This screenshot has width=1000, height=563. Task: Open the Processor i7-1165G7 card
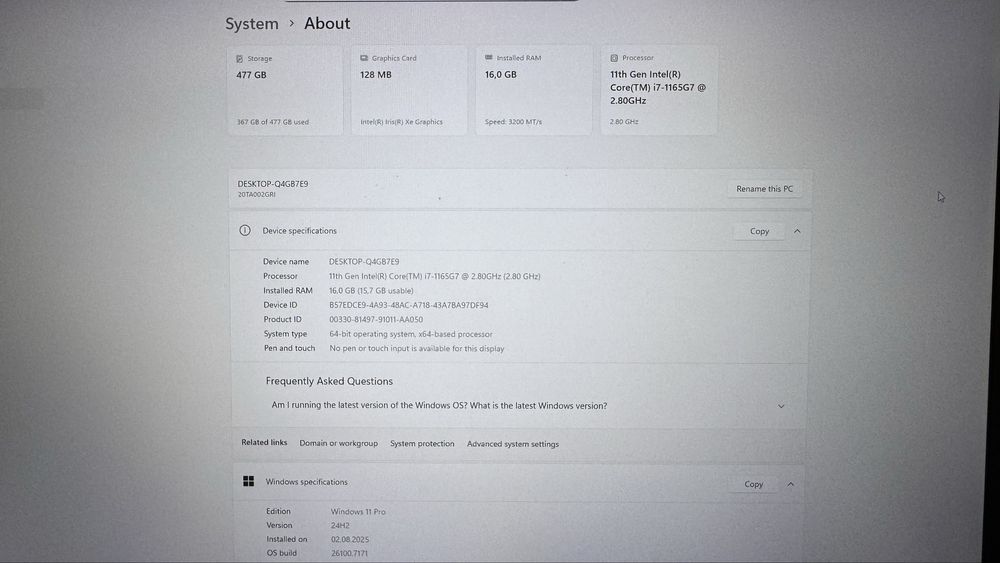click(x=658, y=90)
